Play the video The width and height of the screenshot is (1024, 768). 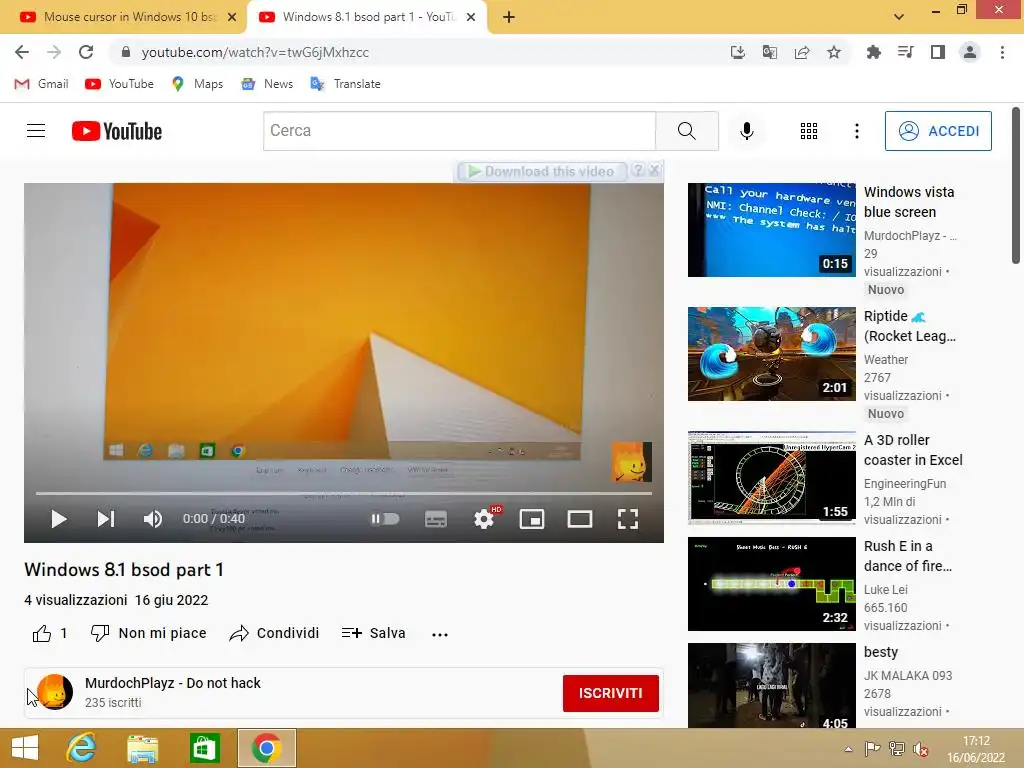59,519
